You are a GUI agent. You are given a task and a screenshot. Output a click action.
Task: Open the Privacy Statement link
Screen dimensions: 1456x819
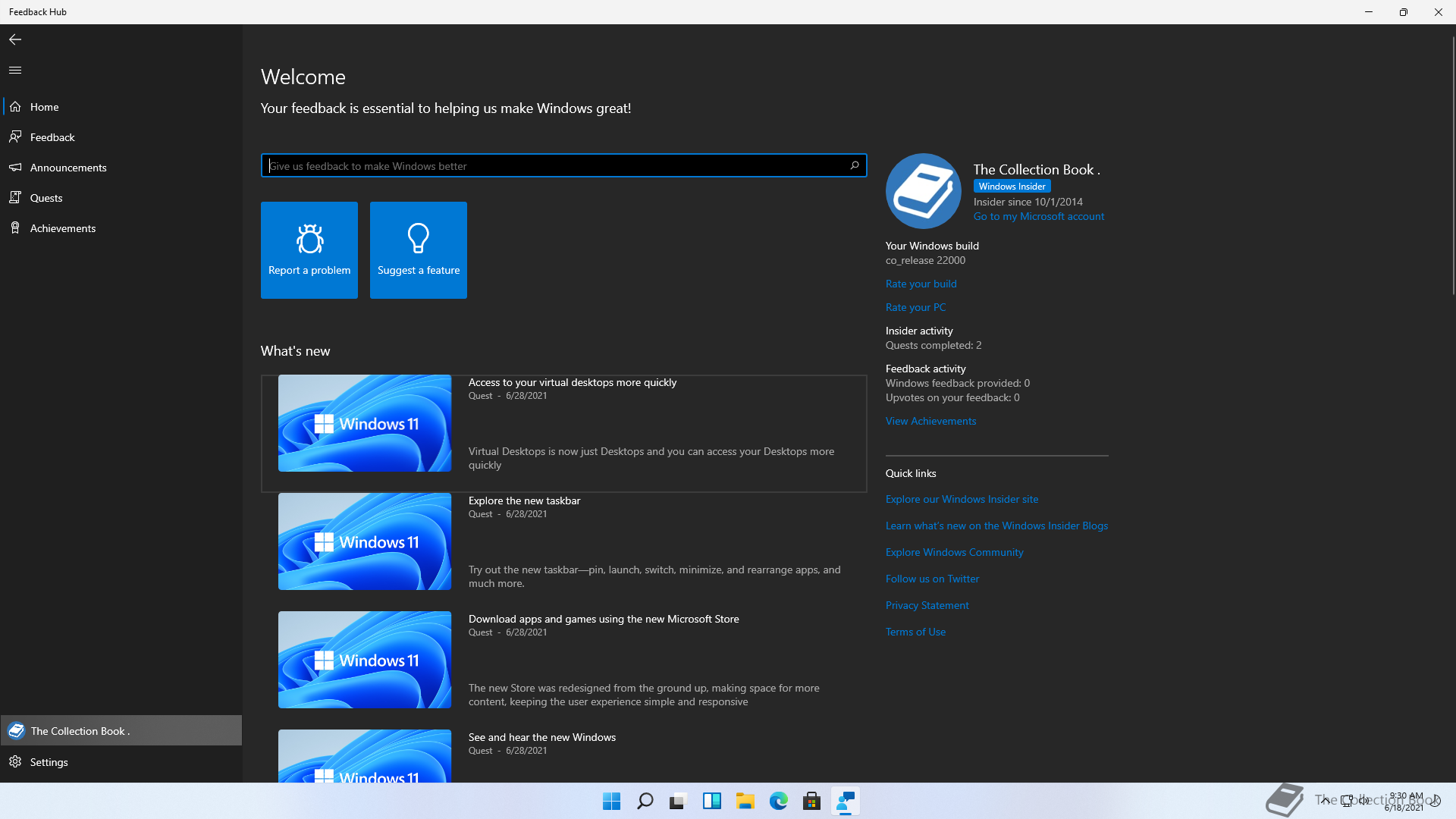pyautogui.click(x=927, y=605)
